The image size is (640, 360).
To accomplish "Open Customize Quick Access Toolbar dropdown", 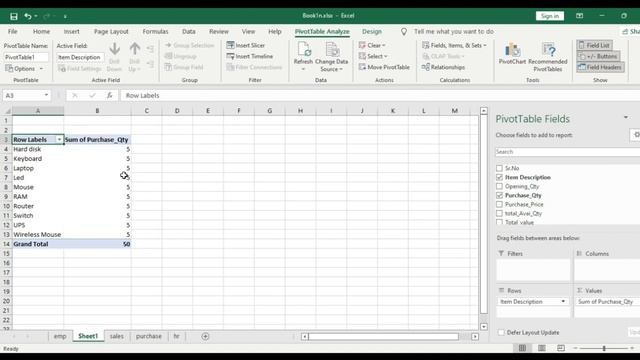I will pyautogui.click(x=65, y=17).
